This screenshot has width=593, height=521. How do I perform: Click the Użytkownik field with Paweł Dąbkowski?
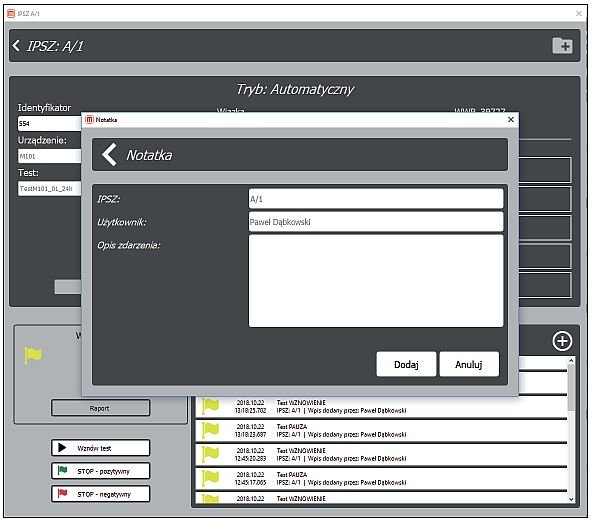[x=376, y=222]
